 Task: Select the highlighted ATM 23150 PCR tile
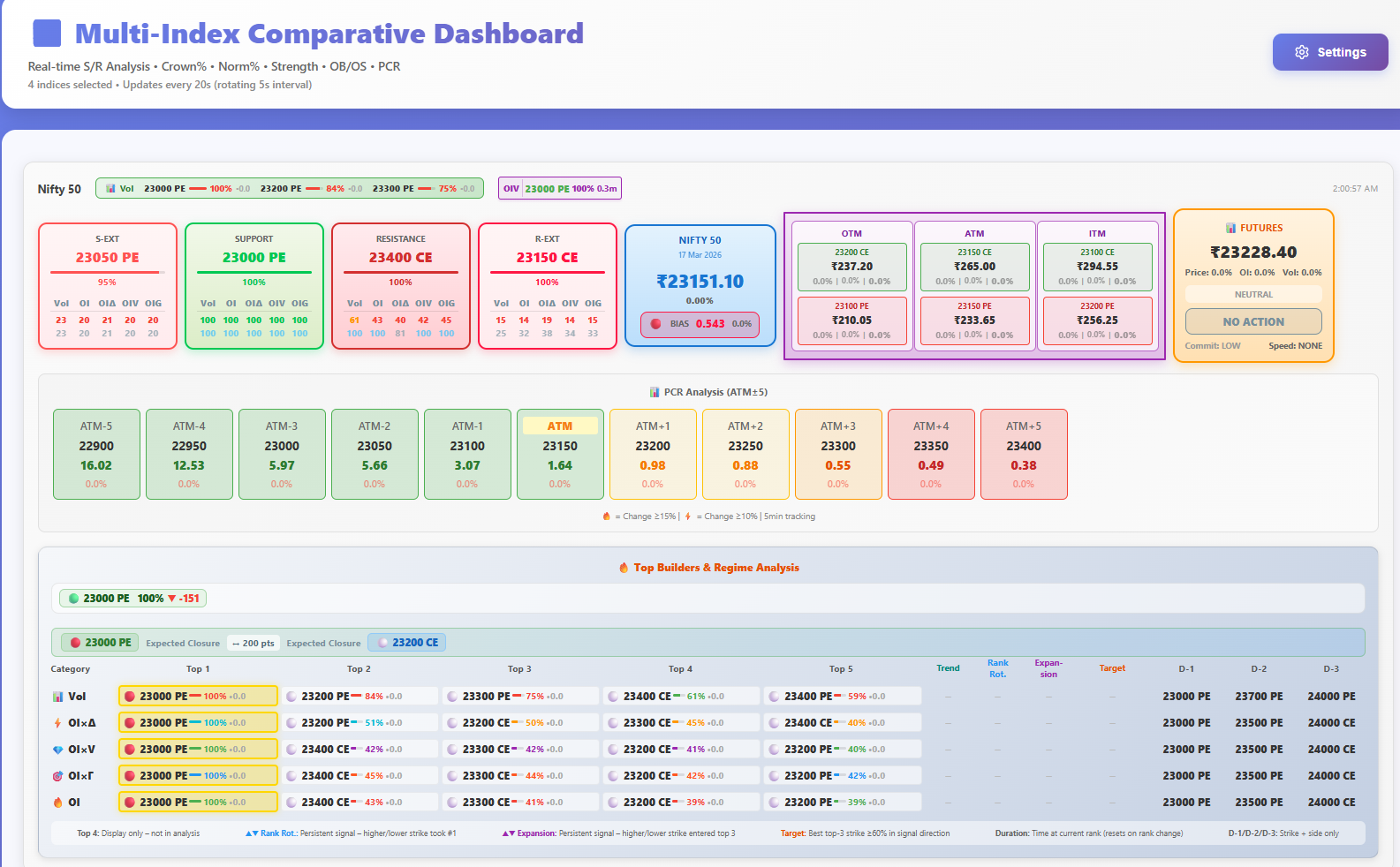point(560,455)
